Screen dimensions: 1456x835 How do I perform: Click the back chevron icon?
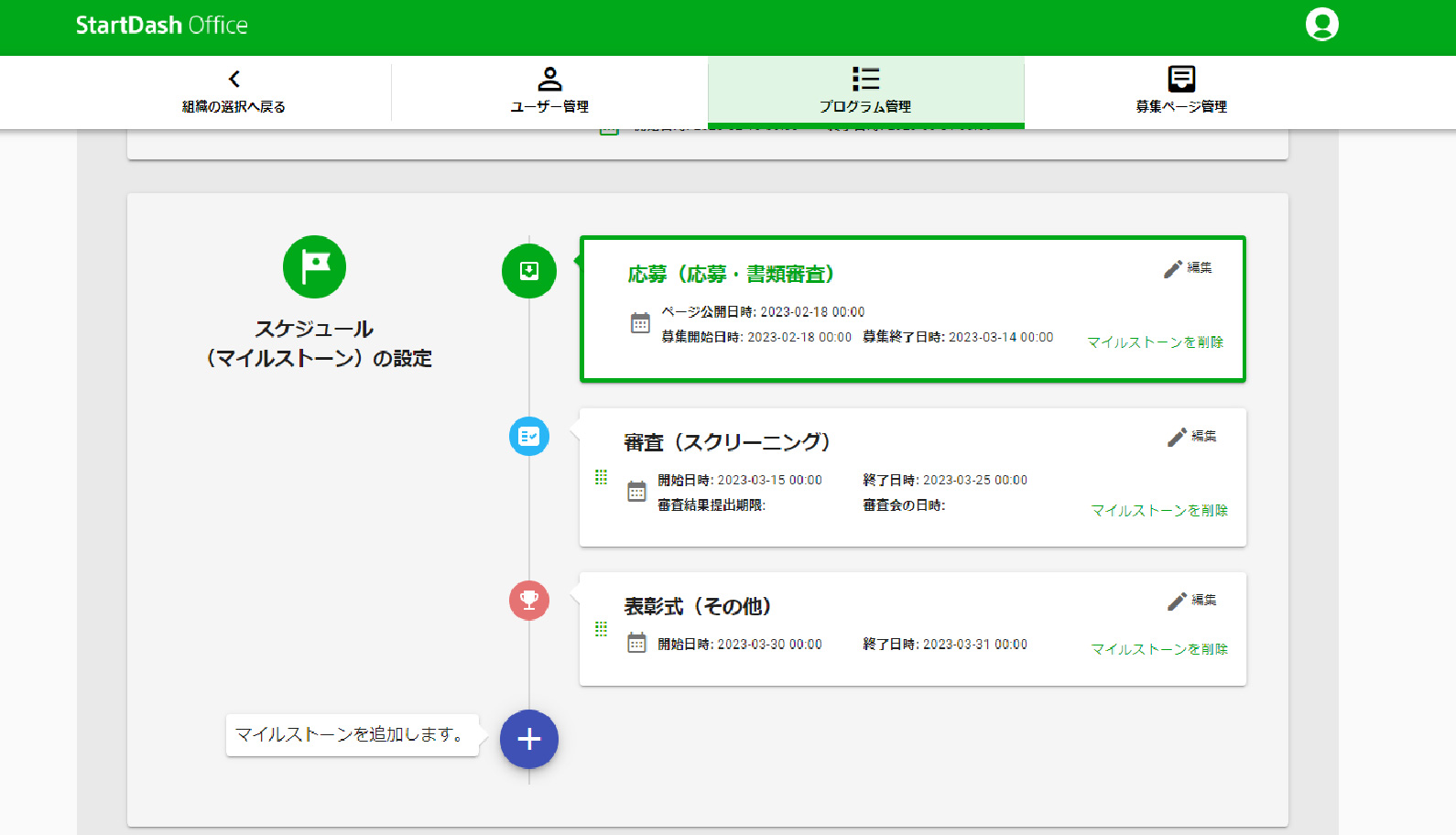pos(234,79)
